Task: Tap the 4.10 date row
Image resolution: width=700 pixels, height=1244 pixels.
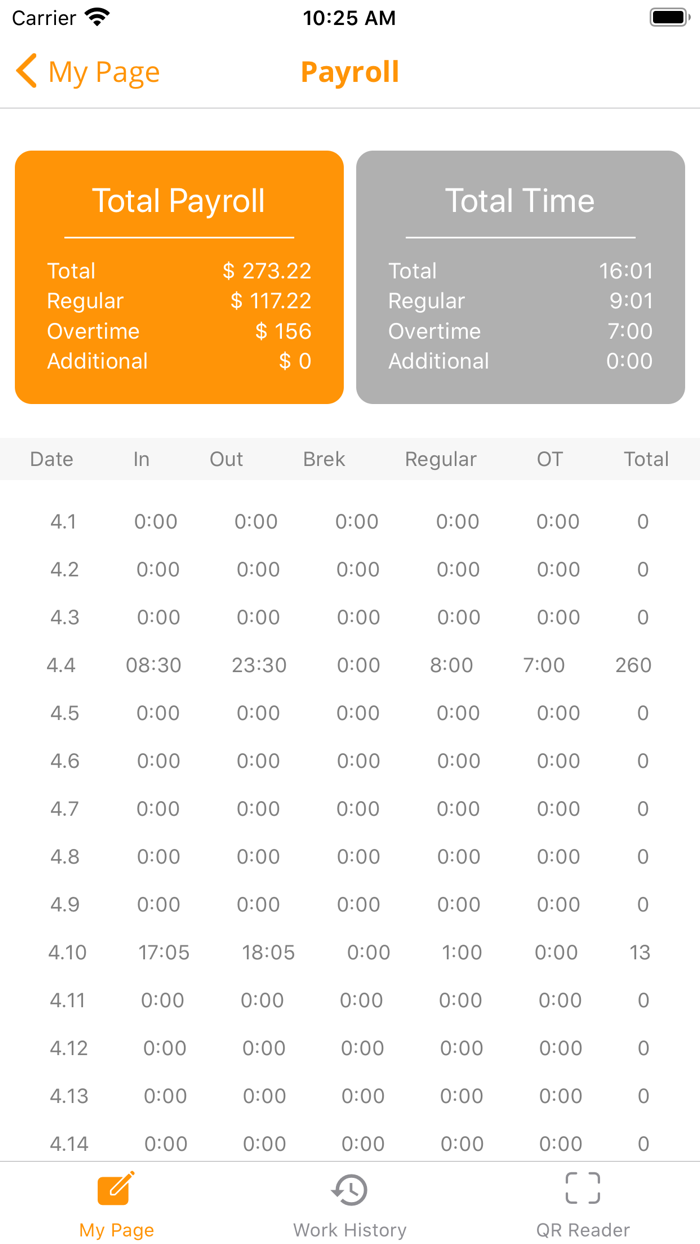Action: [68, 952]
